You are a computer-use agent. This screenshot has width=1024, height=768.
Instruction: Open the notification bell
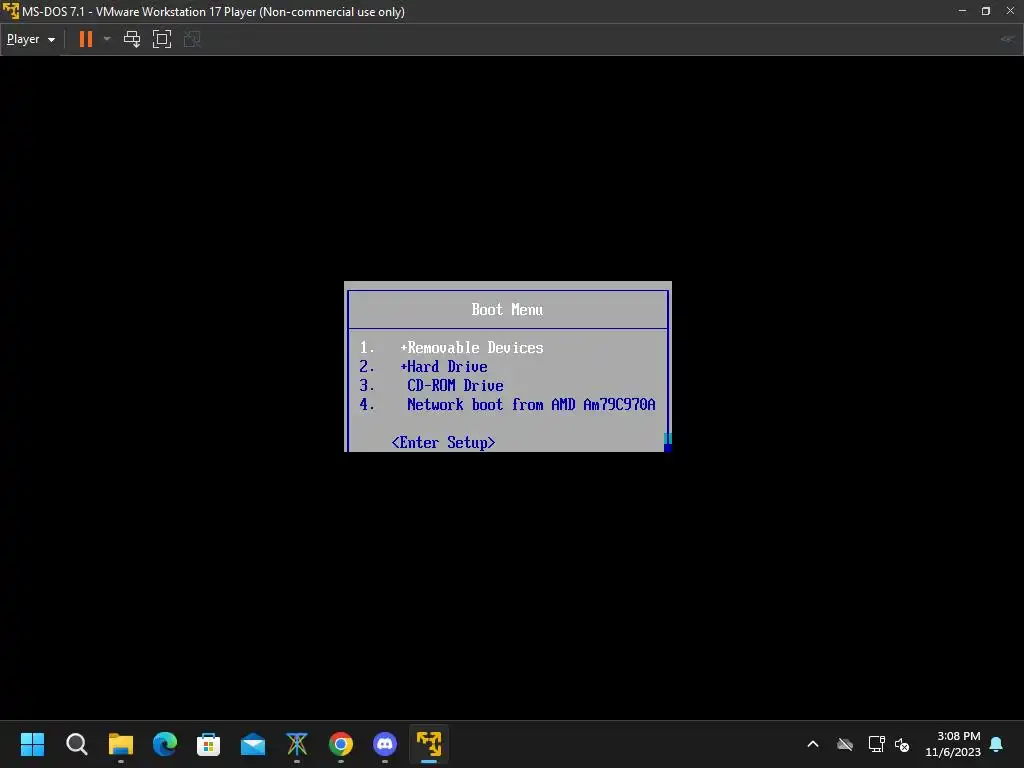pos(997,744)
